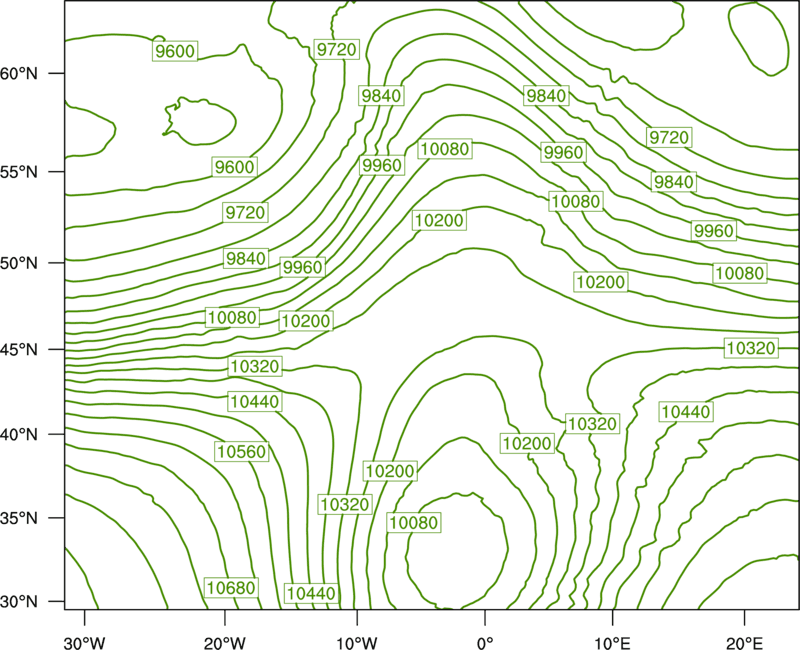The image size is (800, 650).
Task: Select the 35°N latitude axis label
Action: [x=19, y=518]
